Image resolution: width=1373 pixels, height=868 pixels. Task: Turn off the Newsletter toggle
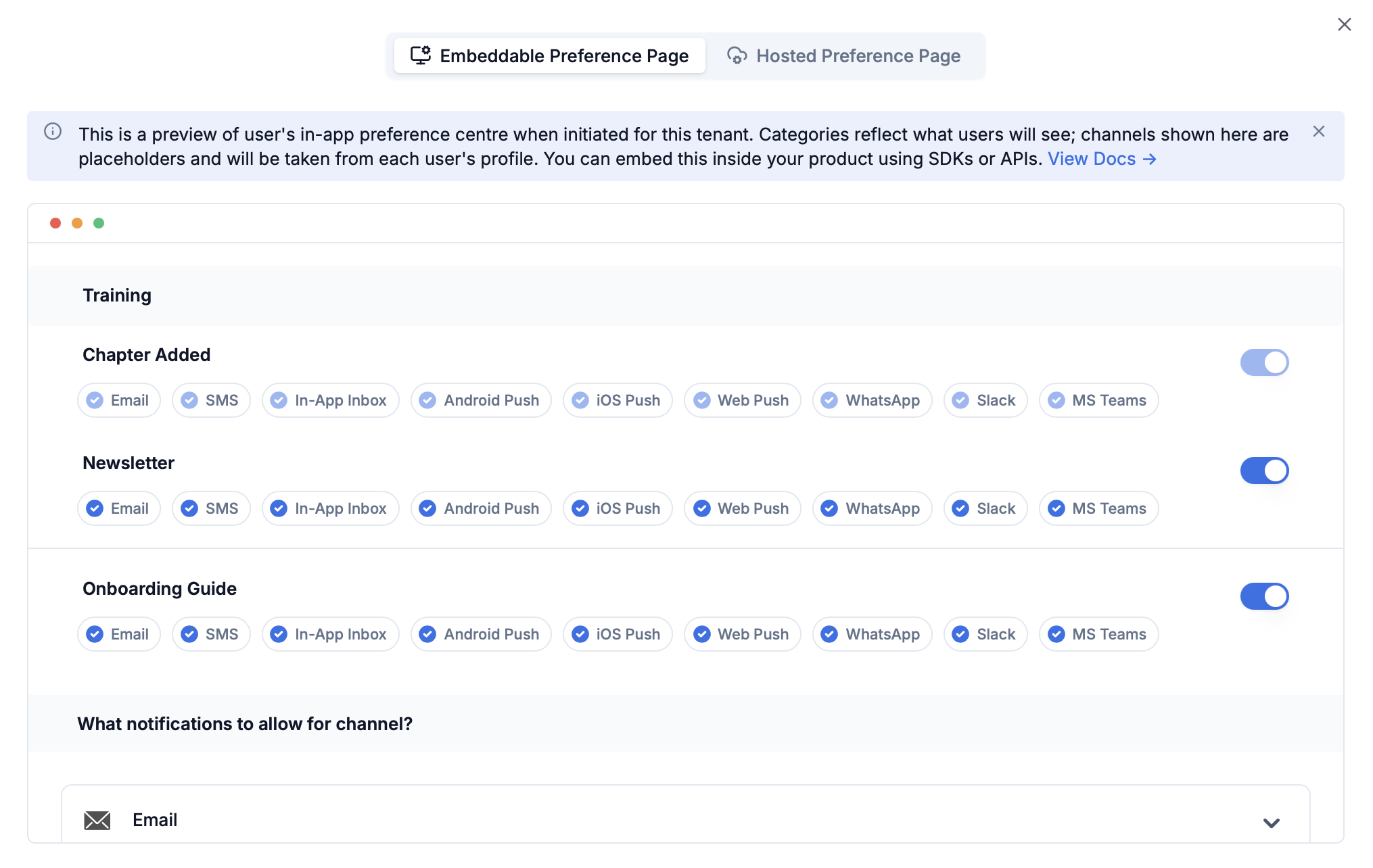(1263, 471)
